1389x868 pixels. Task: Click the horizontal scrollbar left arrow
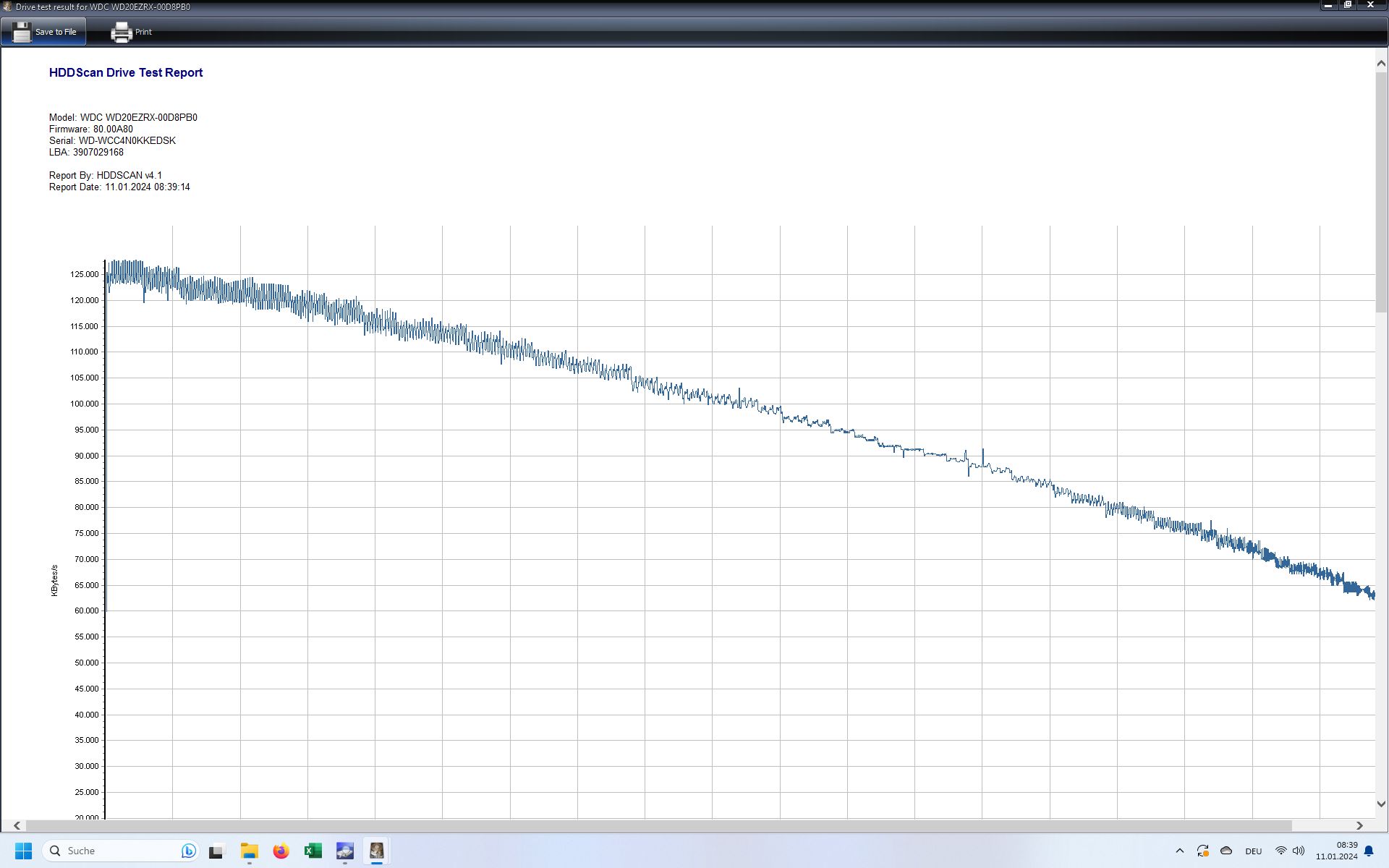click(x=17, y=825)
